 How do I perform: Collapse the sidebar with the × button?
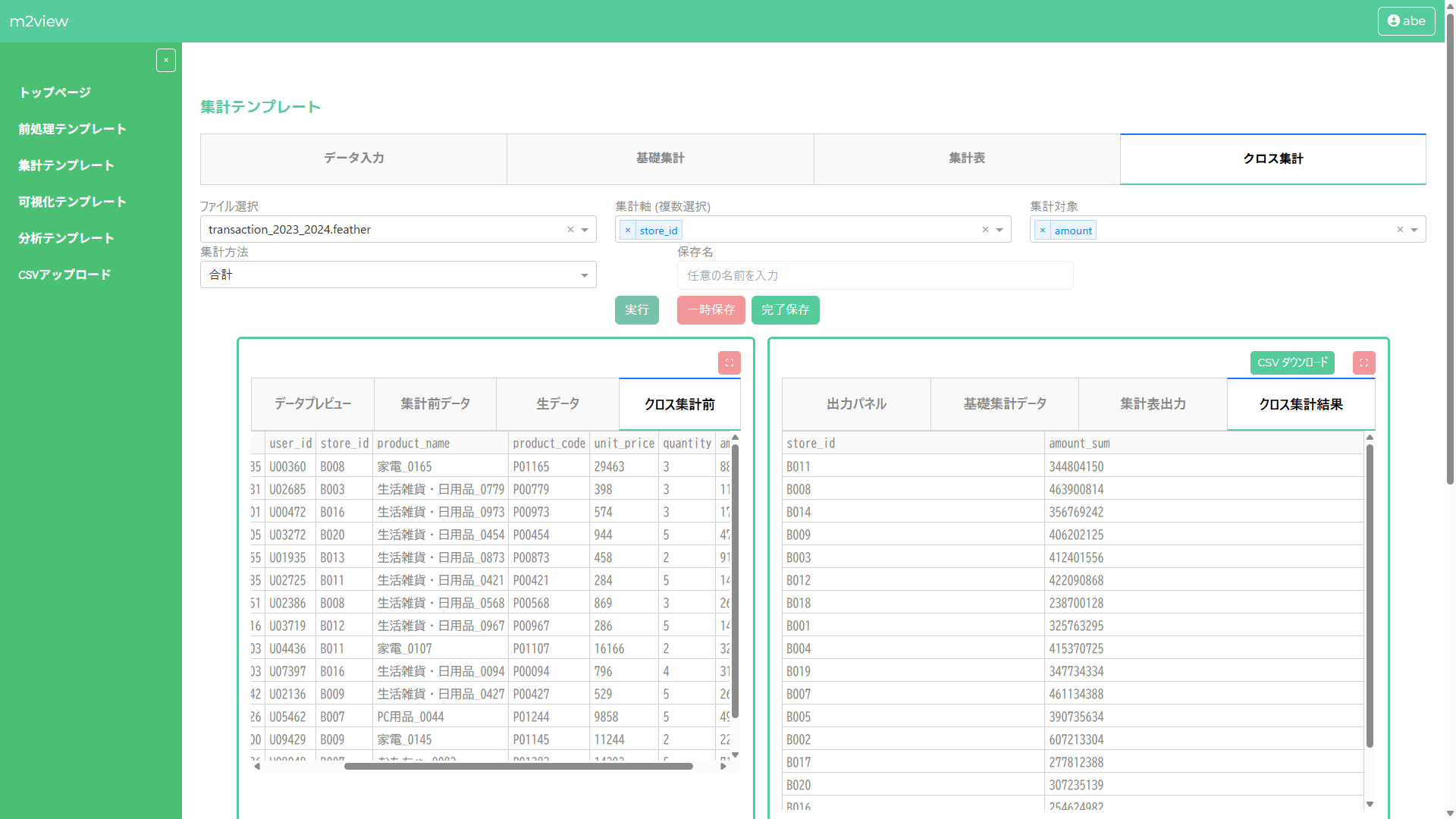166,60
